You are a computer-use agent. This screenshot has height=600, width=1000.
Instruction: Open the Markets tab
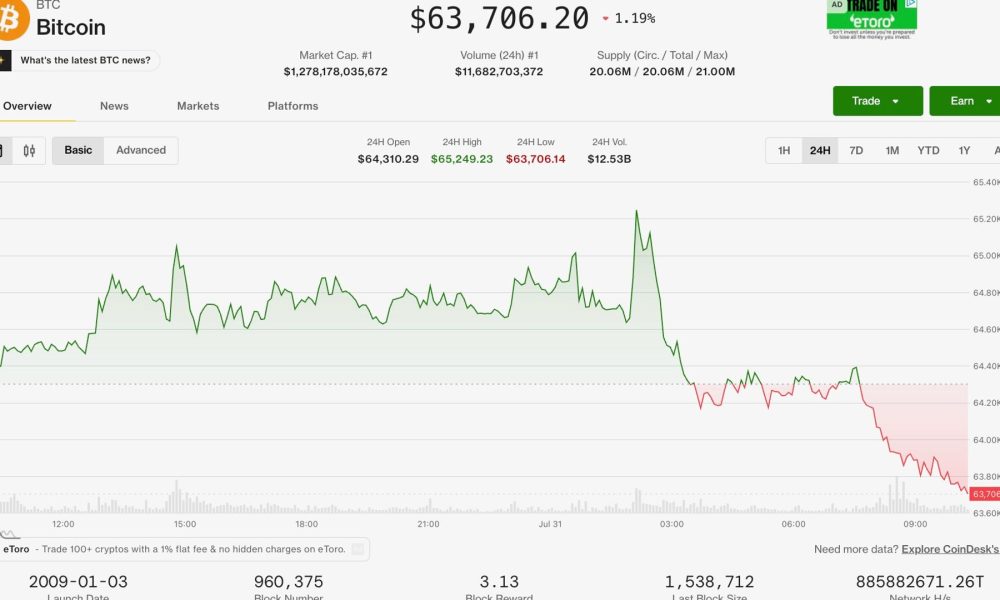pos(198,106)
